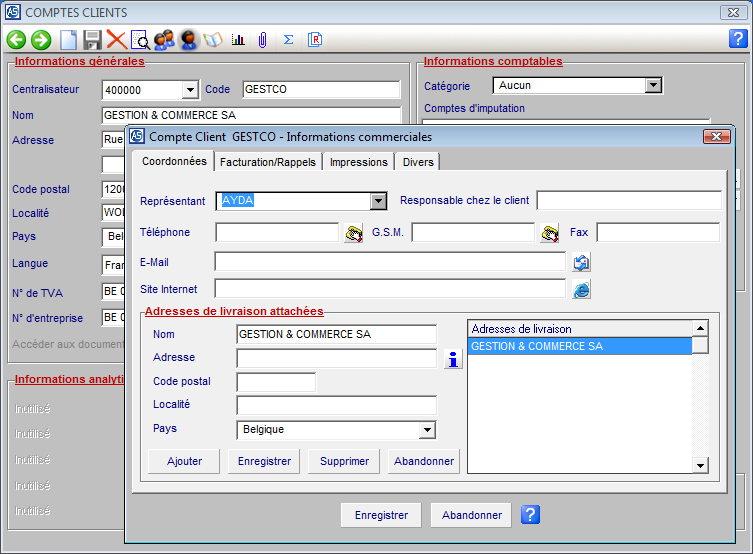This screenshot has height=554, width=753.
Task: Open the bar chart statistics icon
Action: [x=238, y=40]
